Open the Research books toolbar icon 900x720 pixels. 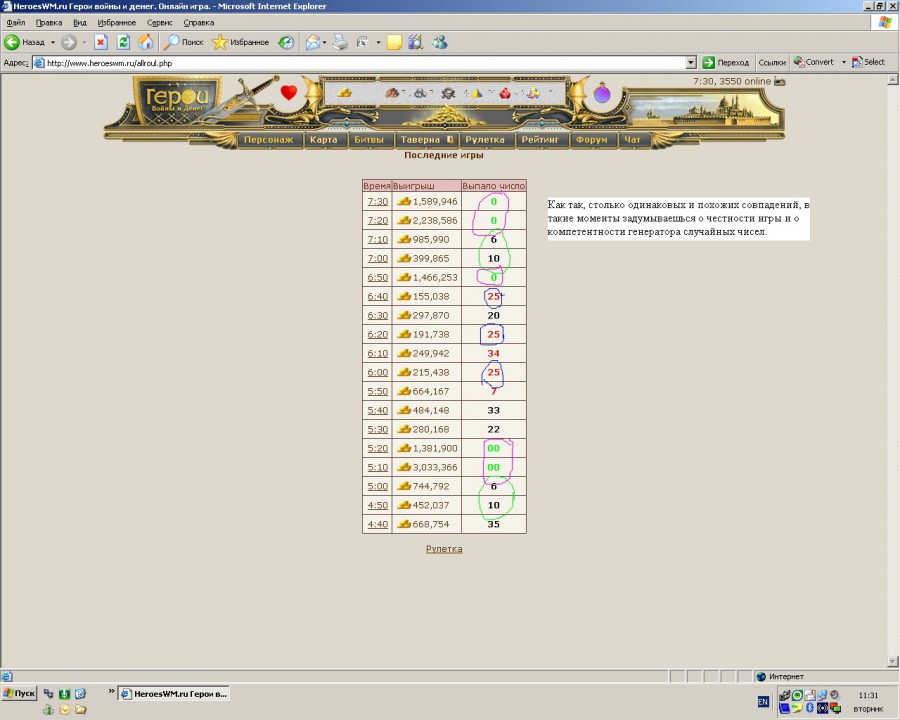coord(416,42)
